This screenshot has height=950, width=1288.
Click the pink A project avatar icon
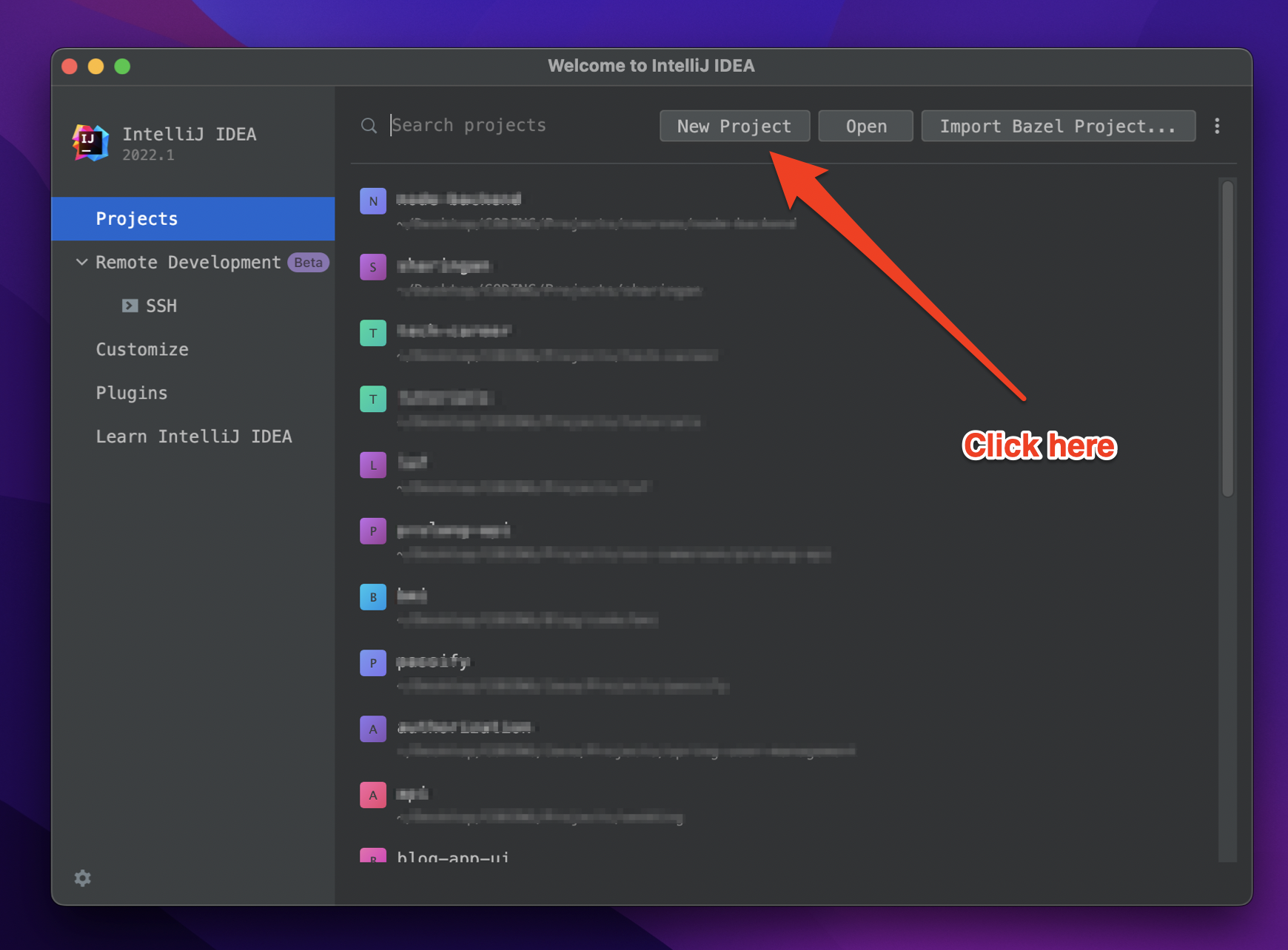pyautogui.click(x=372, y=794)
